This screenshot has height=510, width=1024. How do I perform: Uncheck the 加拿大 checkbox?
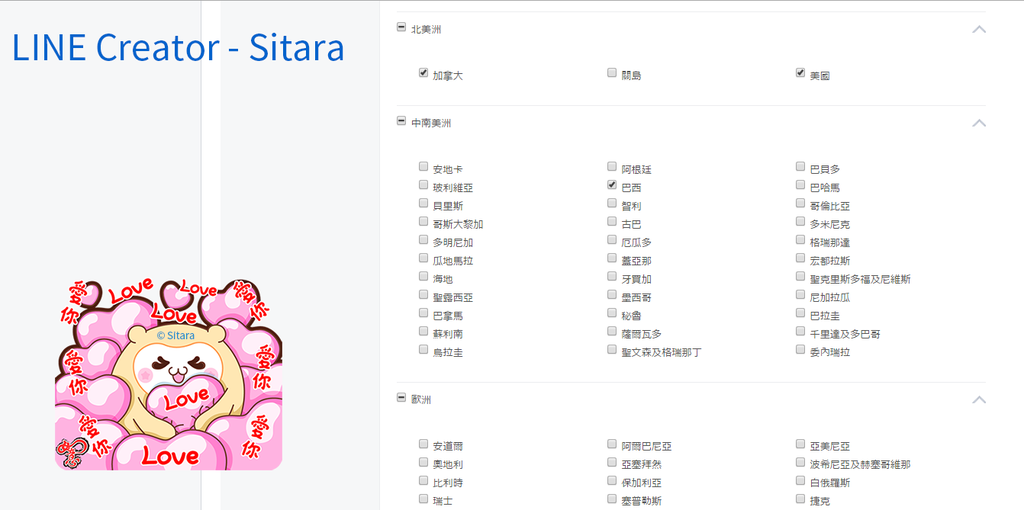coord(423,73)
